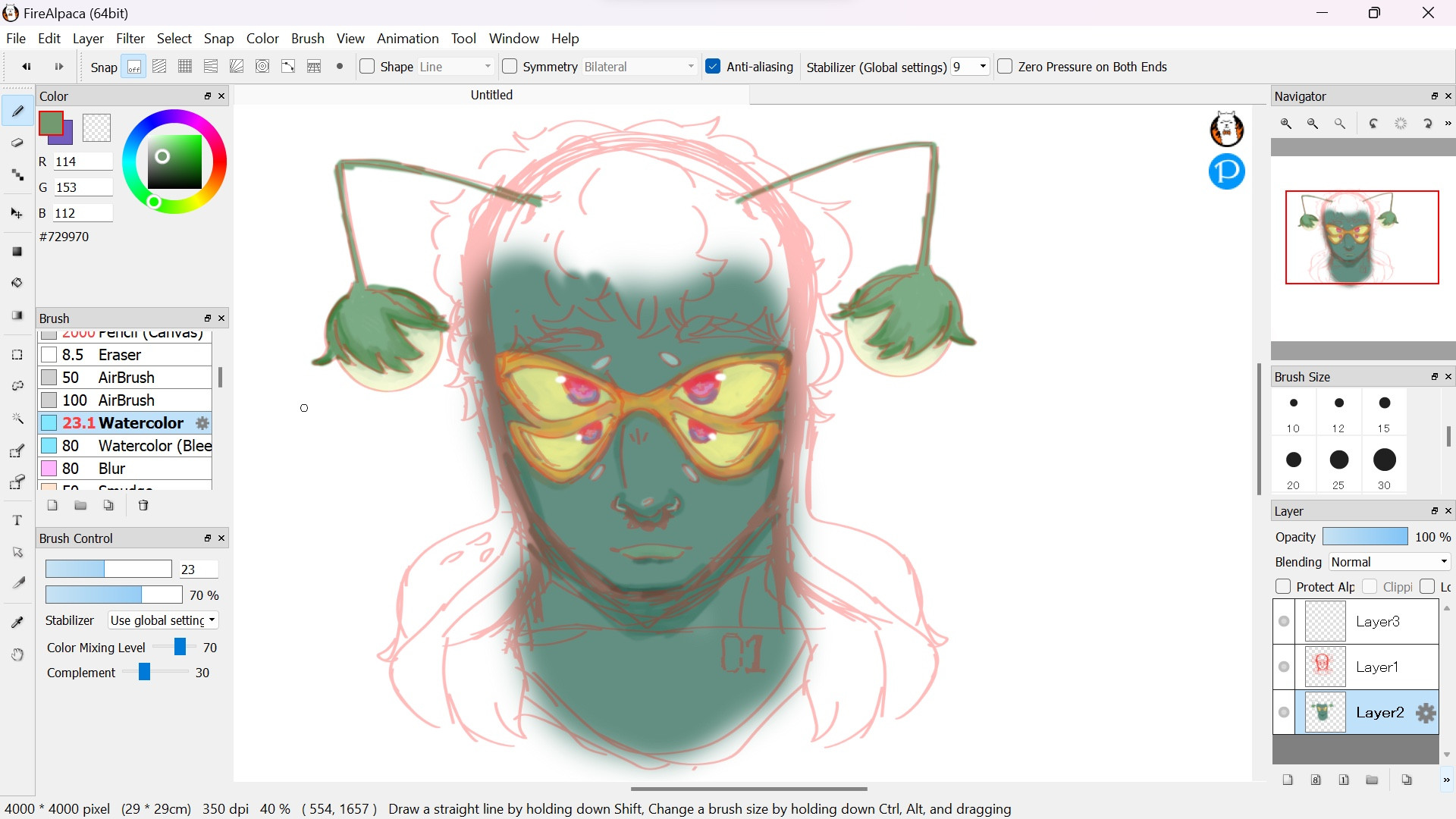Viewport: 1456px width, 819px height.
Task: Expand Layer panel extra buttons chevron
Action: [1446, 780]
